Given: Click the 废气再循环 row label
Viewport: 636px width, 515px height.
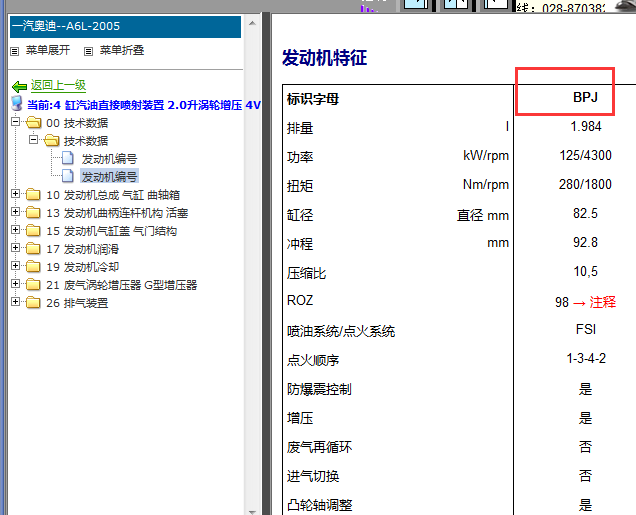Looking at the screenshot, I should (319, 447).
